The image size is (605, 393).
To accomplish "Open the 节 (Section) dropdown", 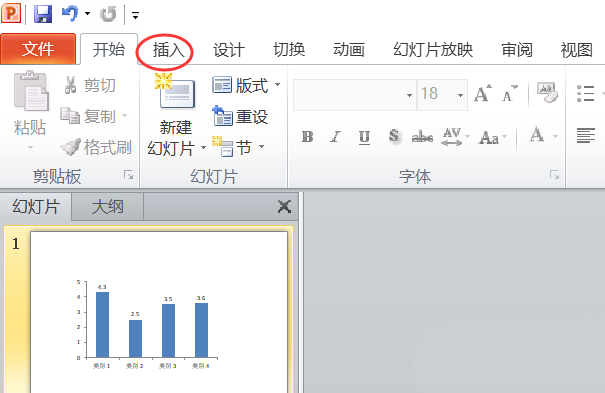I will pyautogui.click(x=238, y=147).
